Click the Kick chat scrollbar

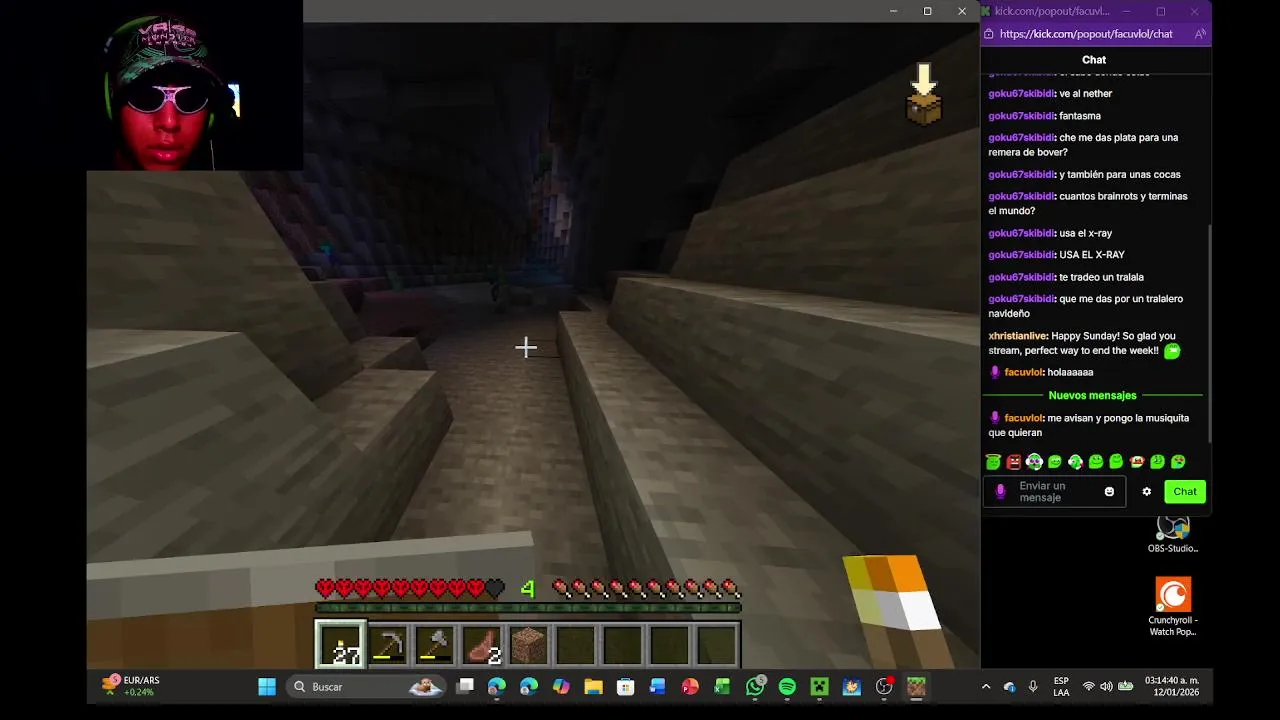(x=1210, y=333)
